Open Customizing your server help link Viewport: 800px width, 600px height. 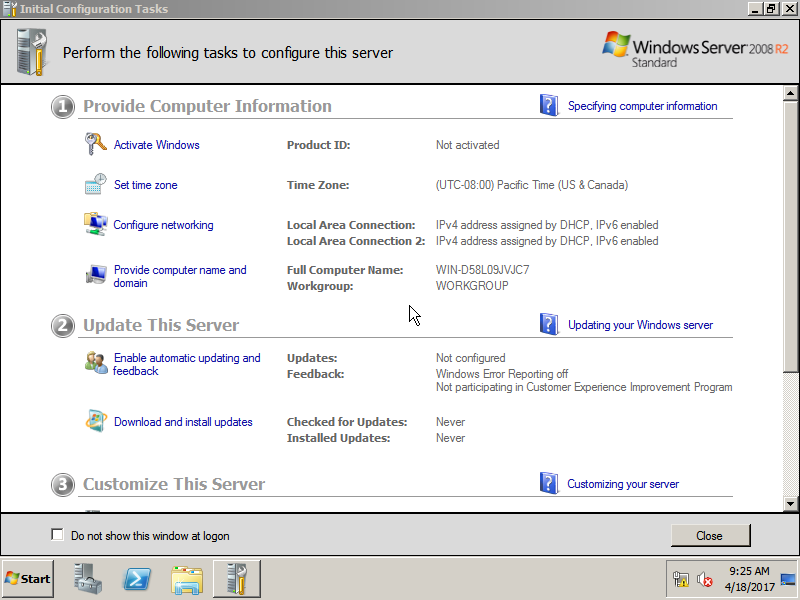pos(623,484)
